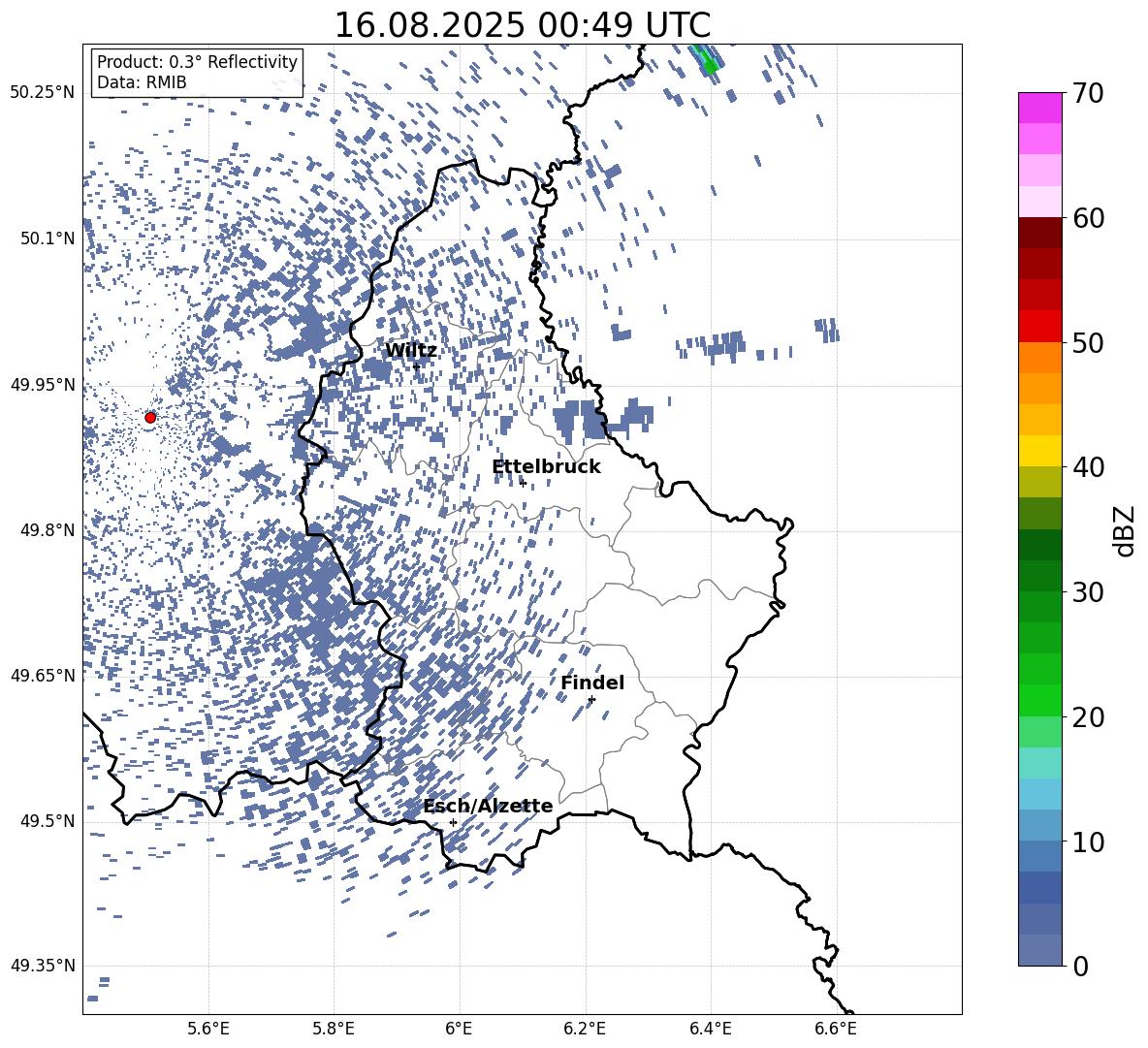The image size is (1148, 1048).
Task: Click the 60 colorbar tick label
Action: click(1088, 218)
